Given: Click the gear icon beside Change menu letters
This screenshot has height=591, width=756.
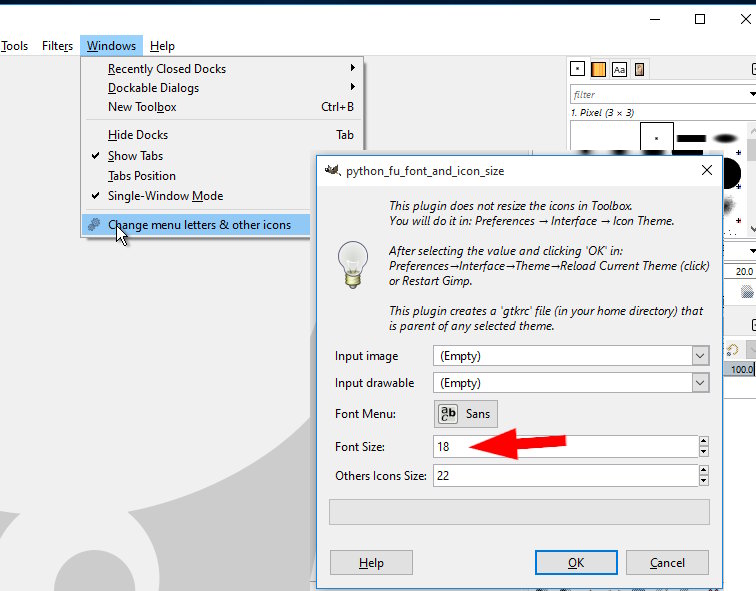Looking at the screenshot, I should (94, 224).
